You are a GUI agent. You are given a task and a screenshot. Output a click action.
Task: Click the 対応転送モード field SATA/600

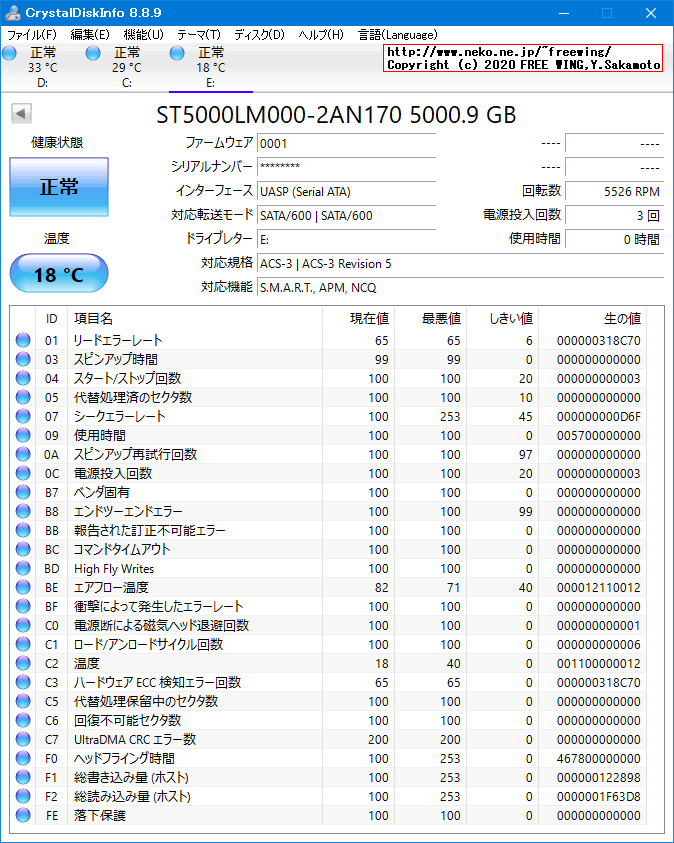pos(346,215)
